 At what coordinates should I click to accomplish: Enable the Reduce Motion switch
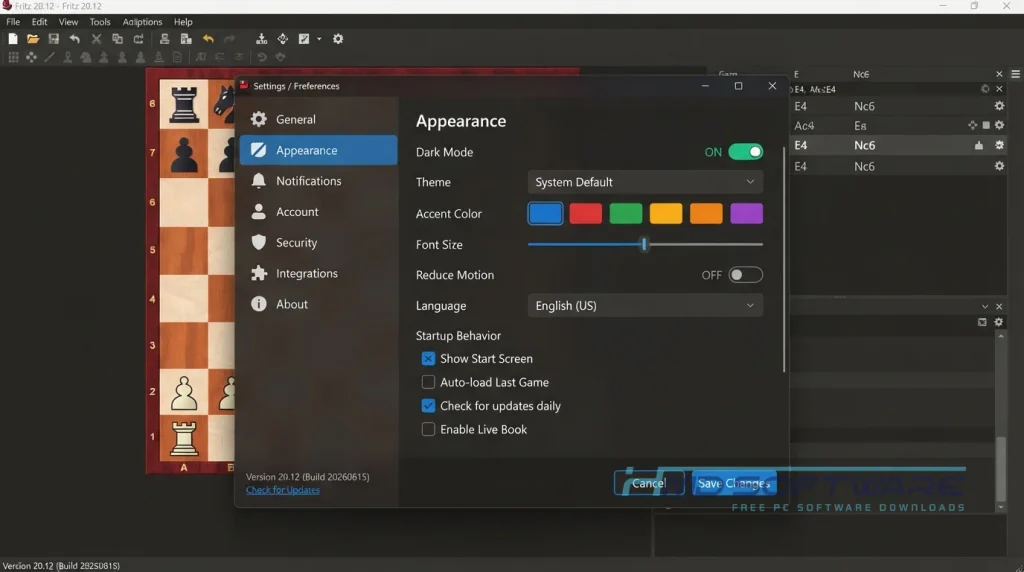pyautogui.click(x=745, y=275)
